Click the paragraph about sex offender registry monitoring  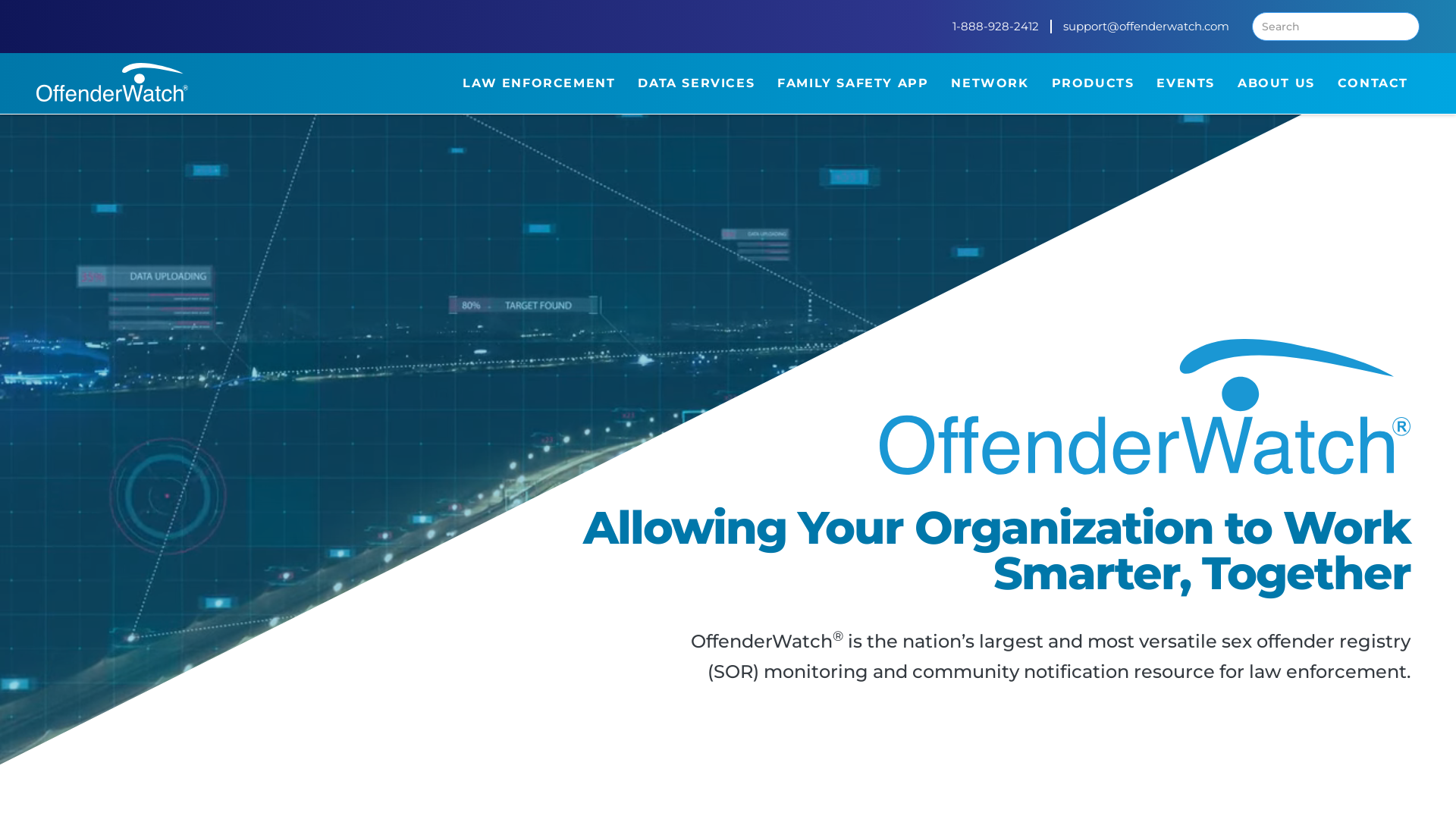pos(1050,656)
